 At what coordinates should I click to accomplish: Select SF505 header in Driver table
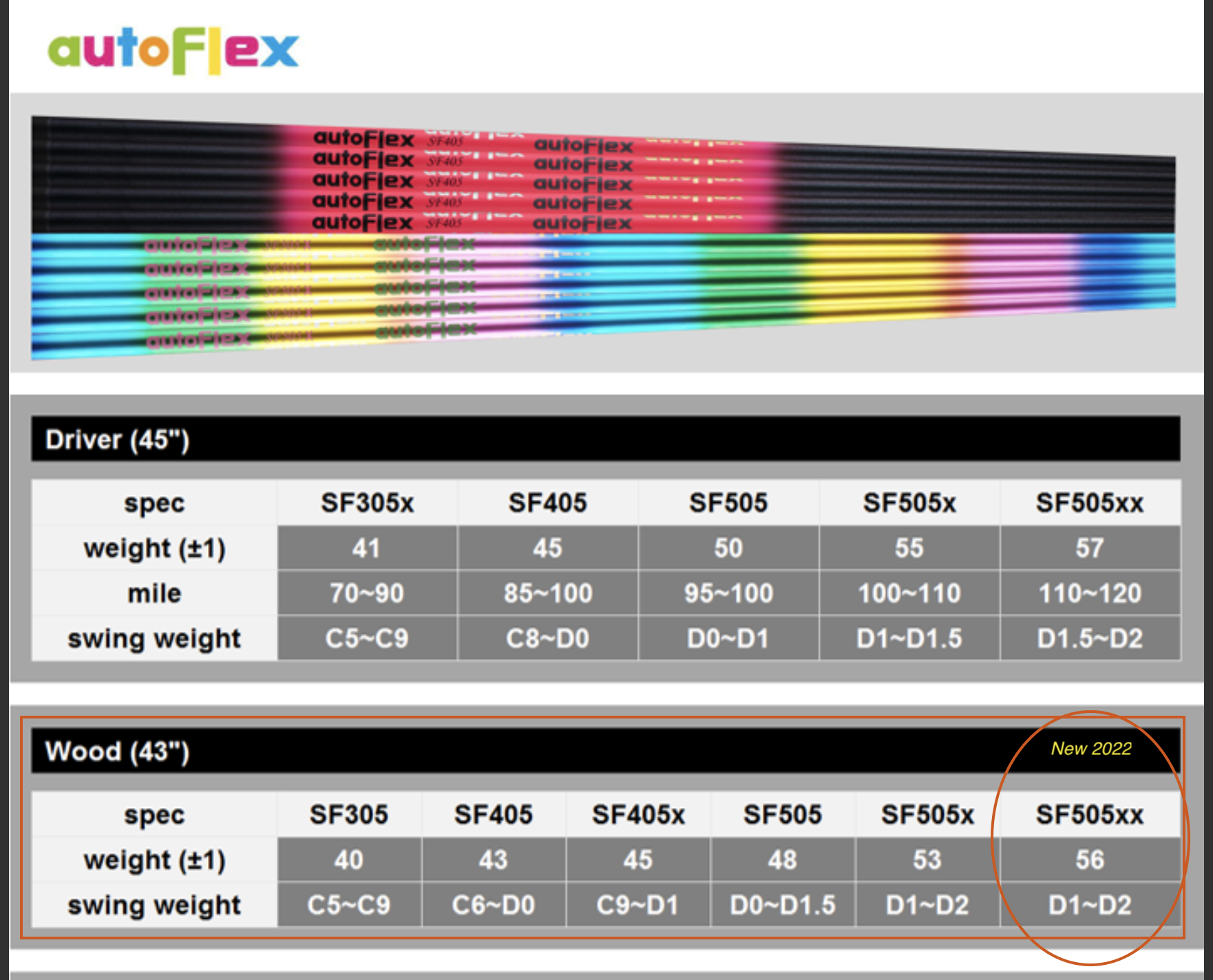[x=728, y=503]
